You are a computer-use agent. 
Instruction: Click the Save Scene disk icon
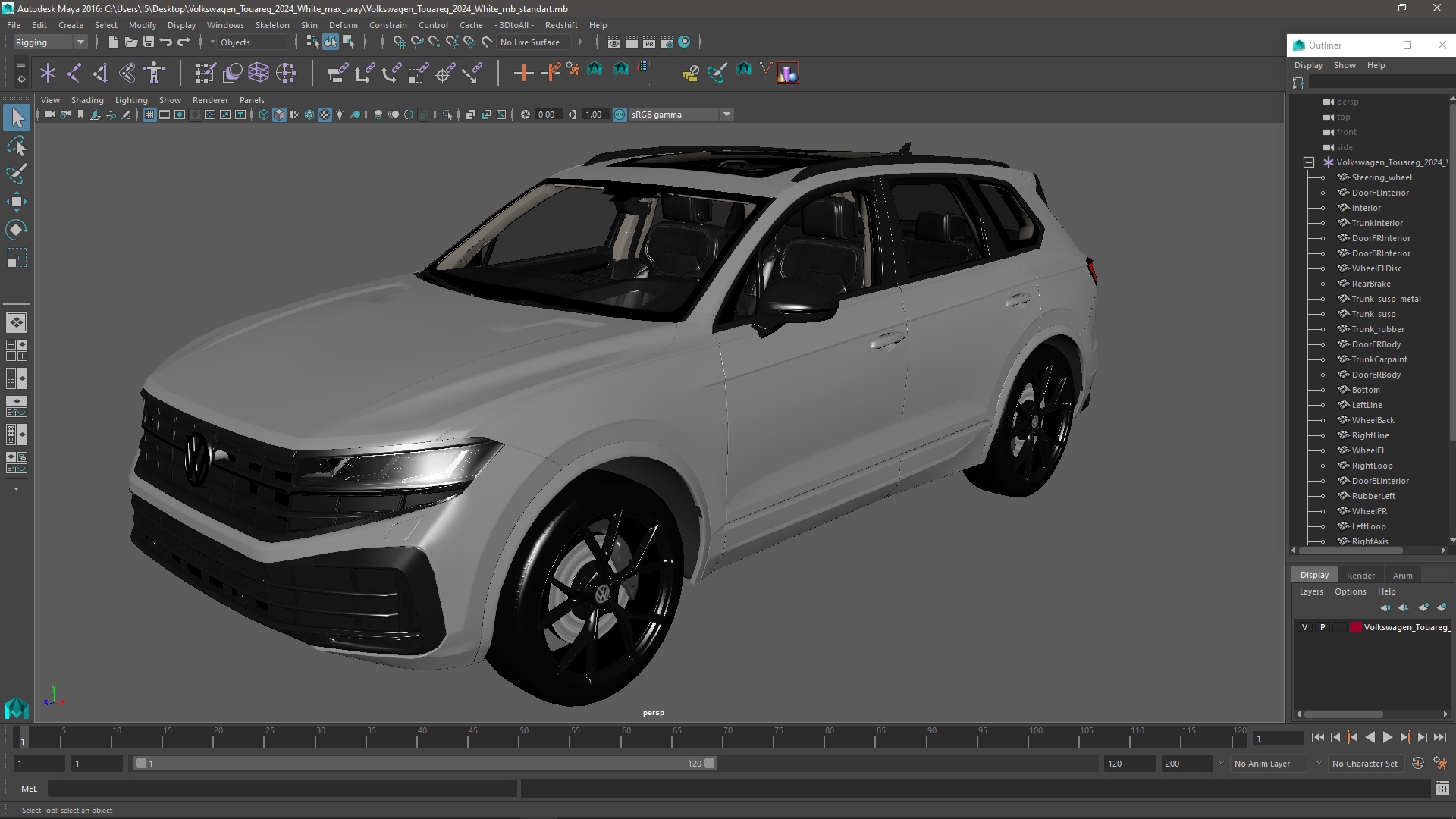click(149, 42)
